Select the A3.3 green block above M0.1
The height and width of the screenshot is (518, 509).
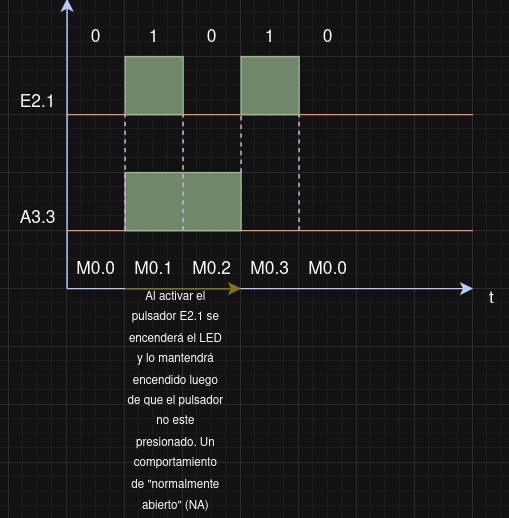pos(154,201)
